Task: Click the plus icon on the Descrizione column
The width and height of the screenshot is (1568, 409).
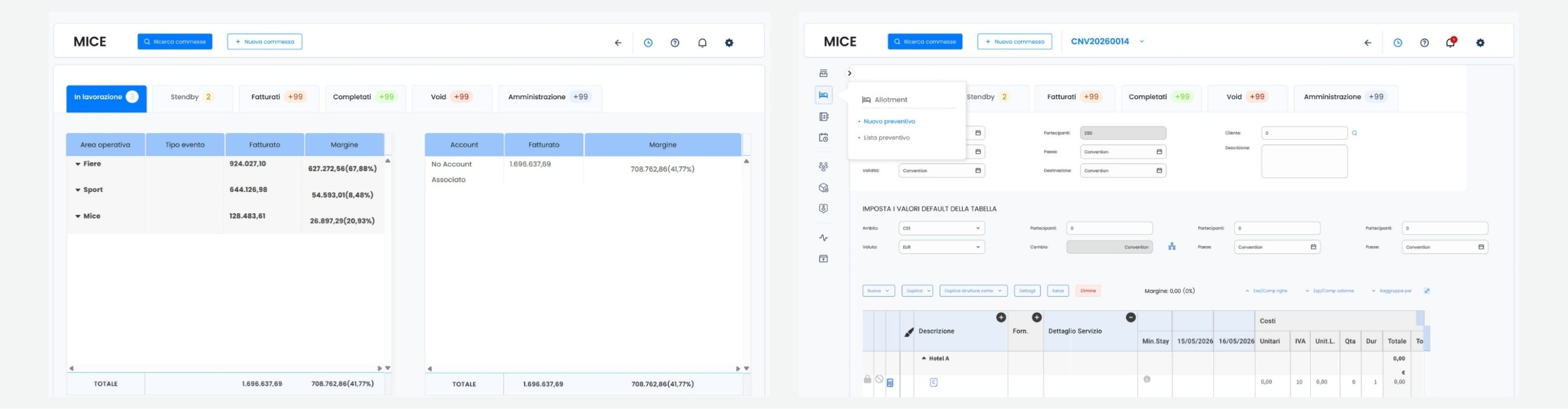Action: [1001, 317]
